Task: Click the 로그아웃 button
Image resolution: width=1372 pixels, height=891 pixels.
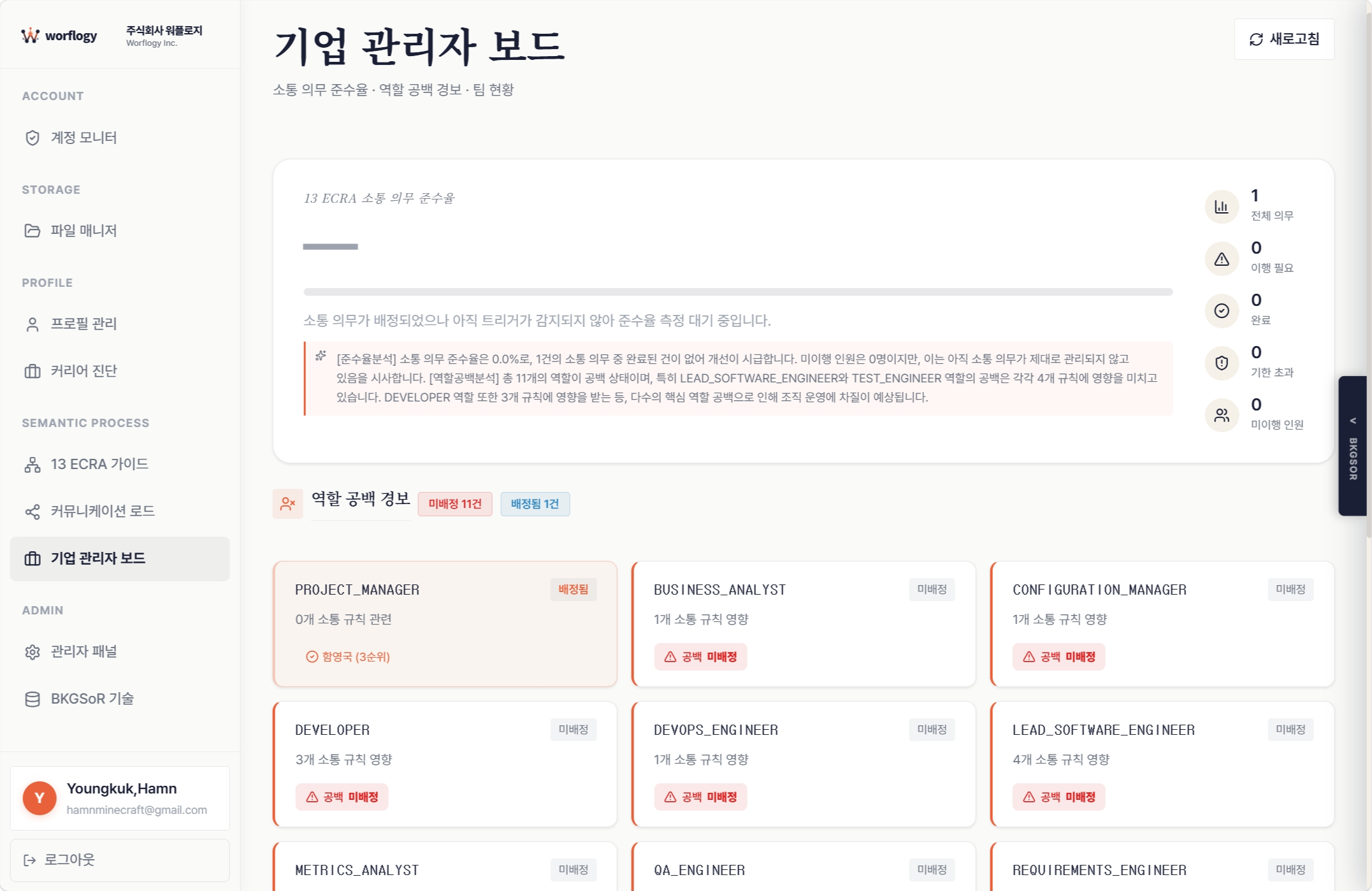Action: pos(120,860)
